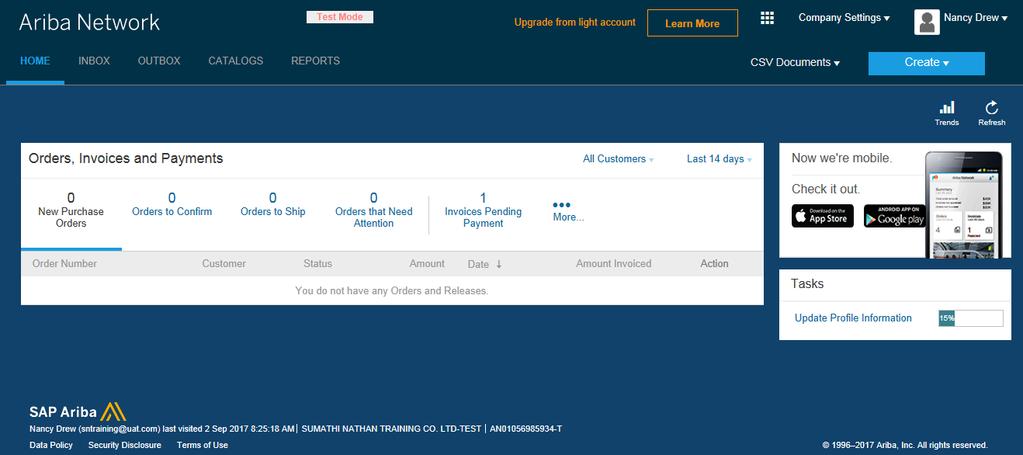Click the Ariba Network title logo
Image resolution: width=1023 pixels, height=455 pixels.
click(x=89, y=22)
